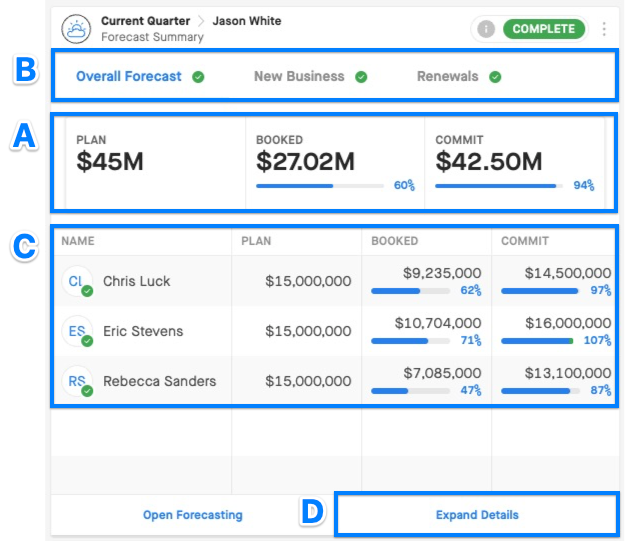Click Eric Stevens' $15,000,000 plan value
Image resolution: width=625 pixels, height=541 pixels.
pyautogui.click(x=308, y=331)
